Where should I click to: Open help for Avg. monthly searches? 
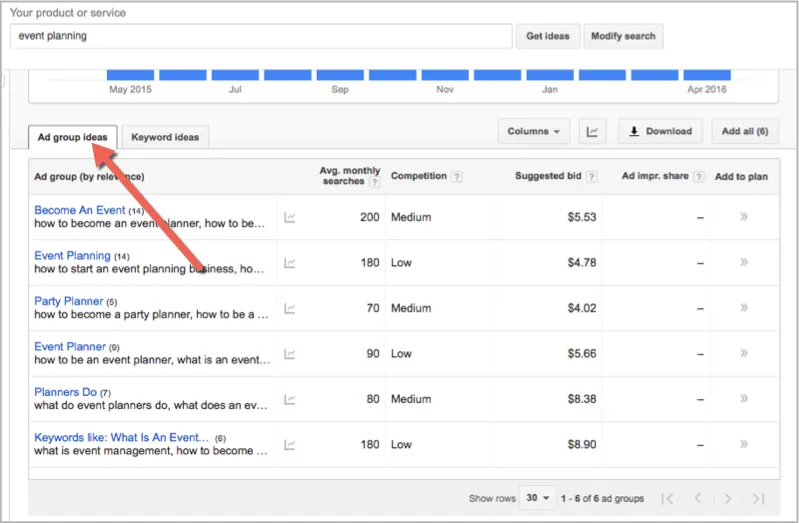[375, 182]
